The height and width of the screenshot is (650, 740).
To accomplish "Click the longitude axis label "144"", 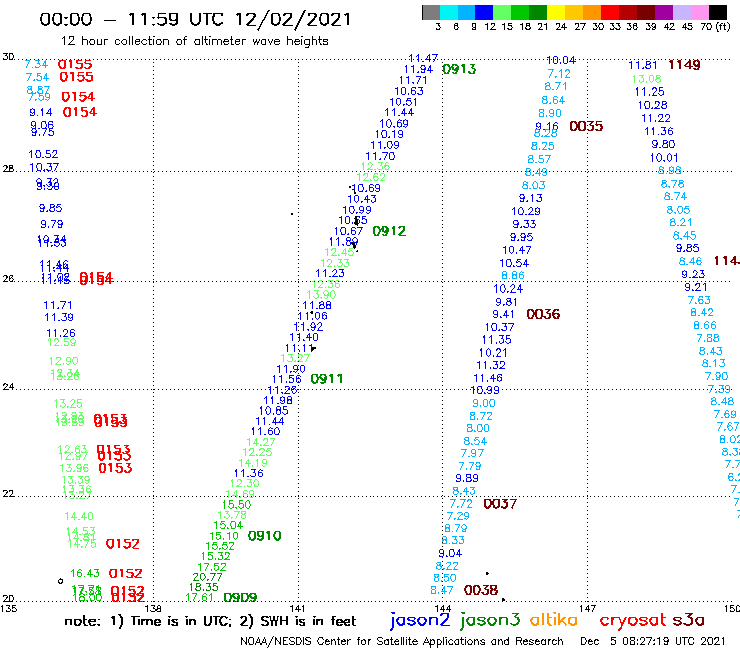I will pos(443,609).
